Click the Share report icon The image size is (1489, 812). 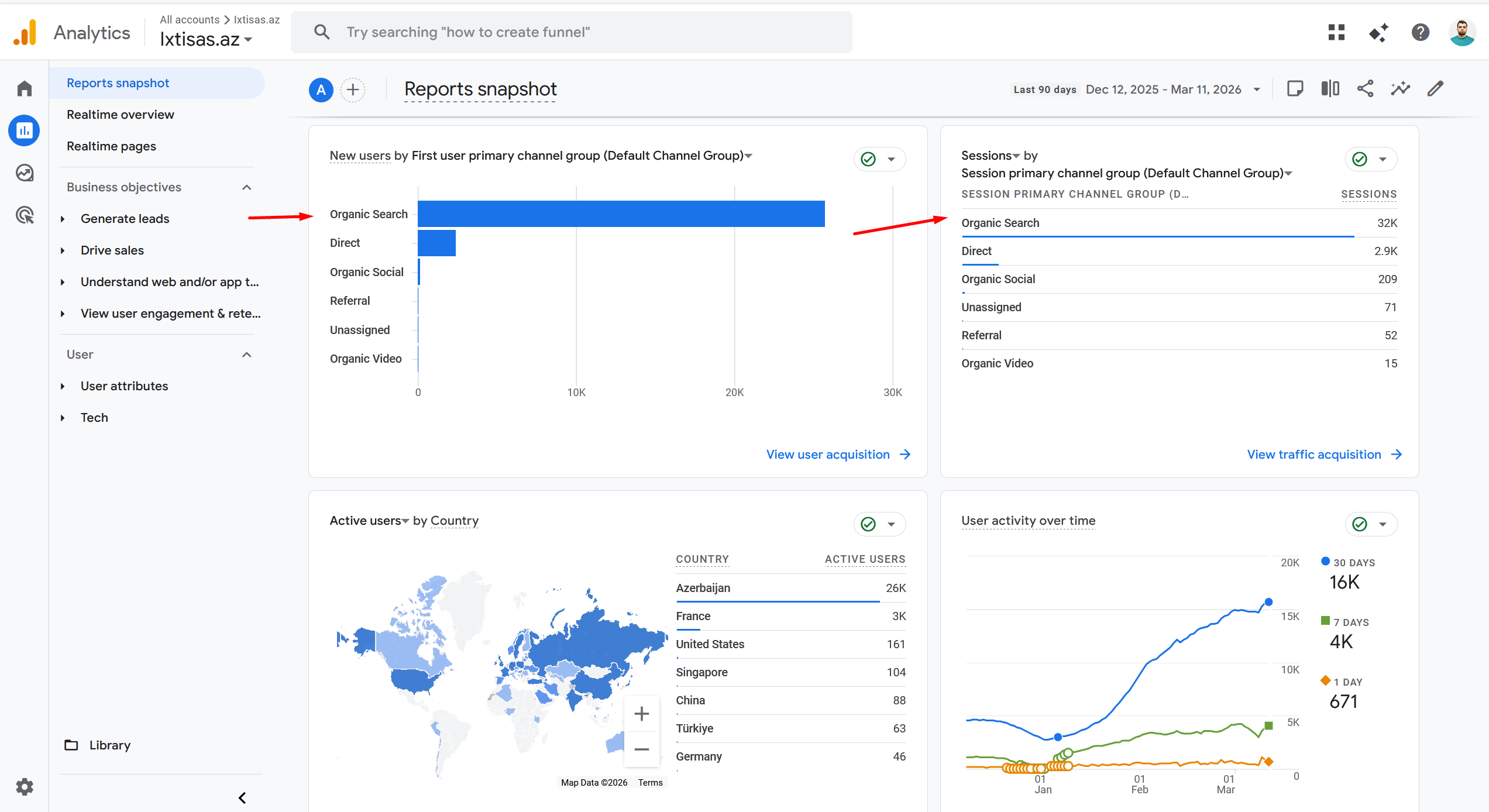(1365, 89)
